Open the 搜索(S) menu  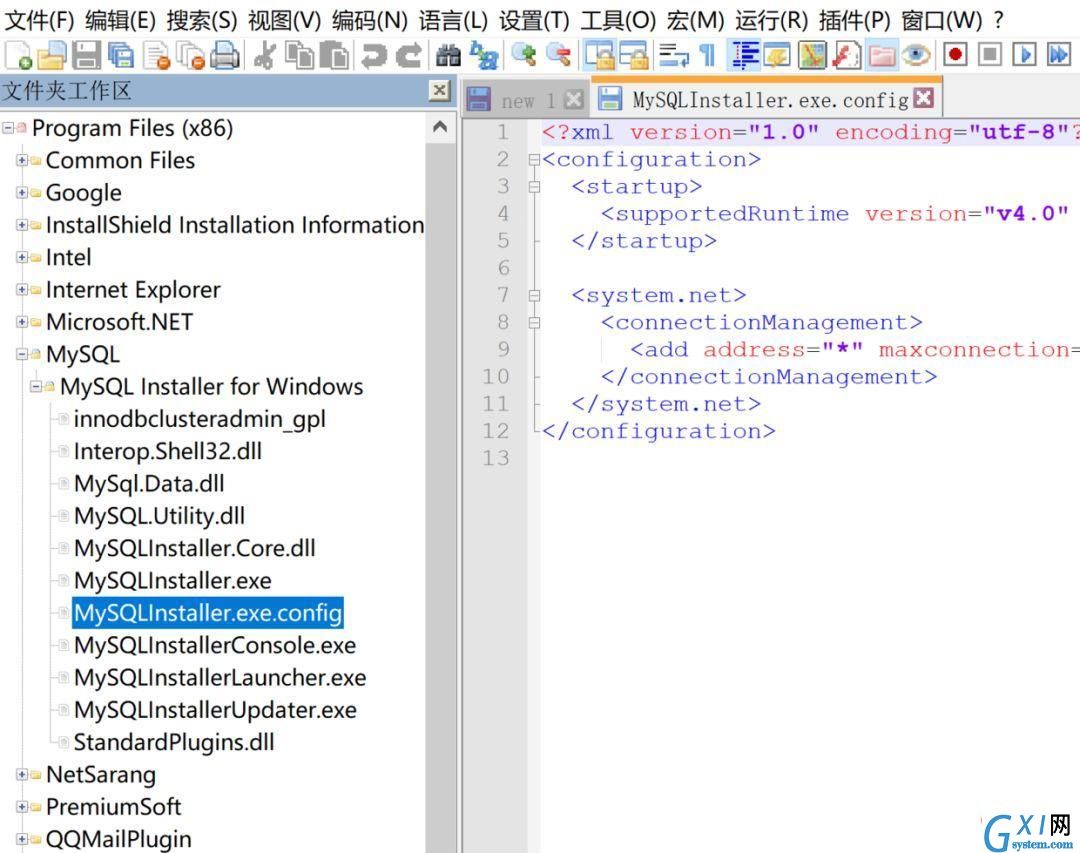[x=202, y=21]
